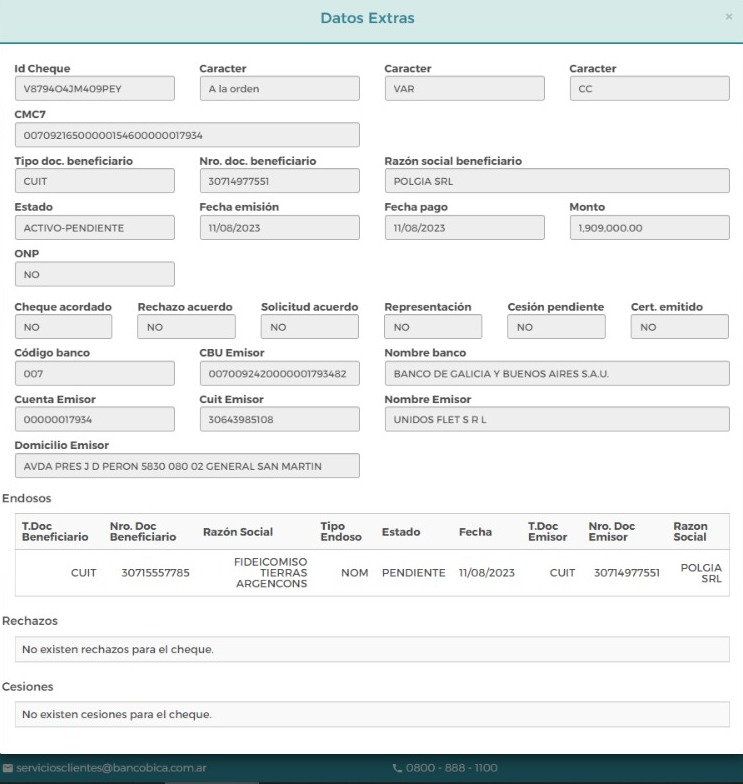Close the Datos Extras dialog

(728, 16)
